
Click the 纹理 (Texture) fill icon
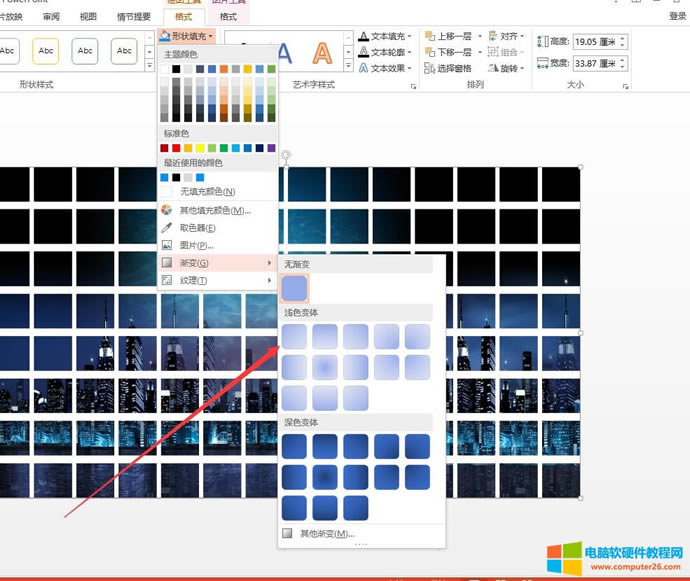pos(167,280)
